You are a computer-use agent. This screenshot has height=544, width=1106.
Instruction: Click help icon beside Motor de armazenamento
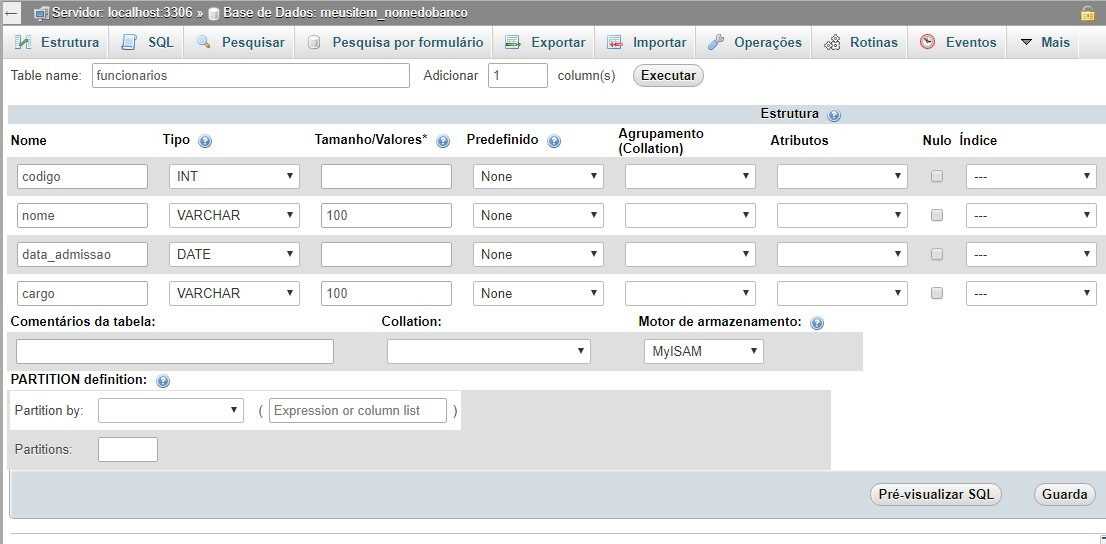(x=817, y=323)
